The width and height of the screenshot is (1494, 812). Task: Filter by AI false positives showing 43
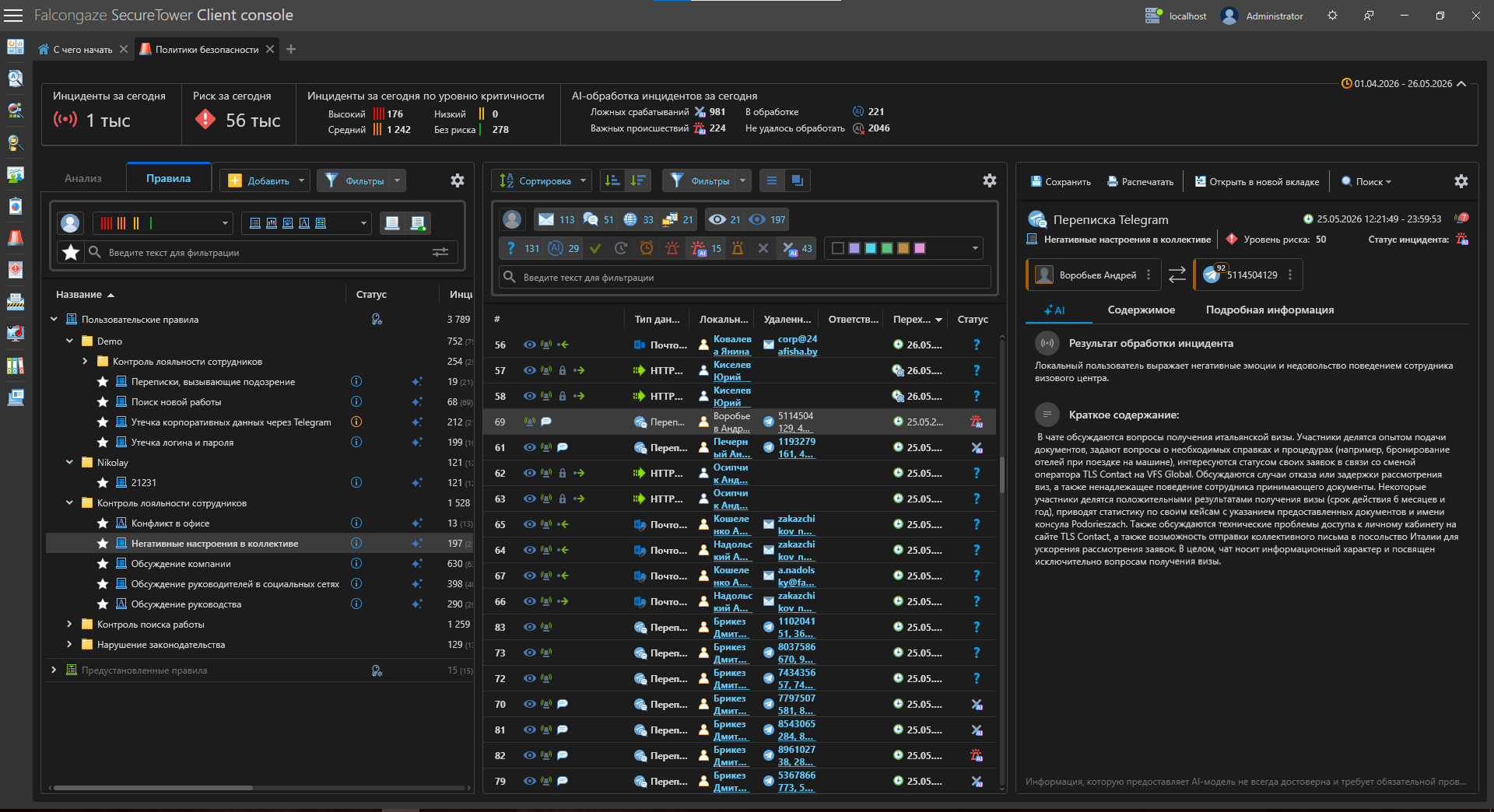click(x=797, y=248)
